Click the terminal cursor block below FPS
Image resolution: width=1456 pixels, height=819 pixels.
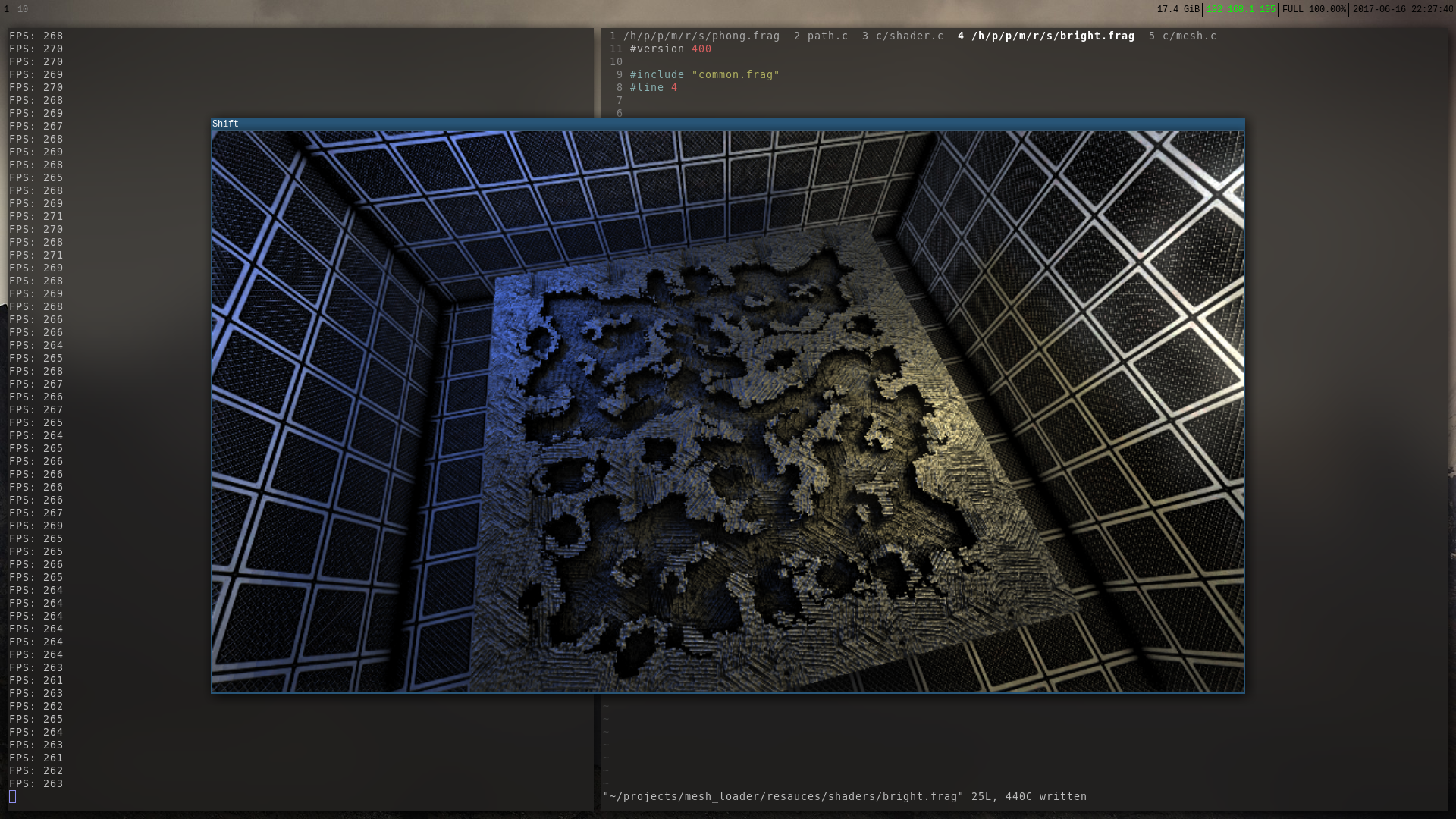[x=12, y=796]
